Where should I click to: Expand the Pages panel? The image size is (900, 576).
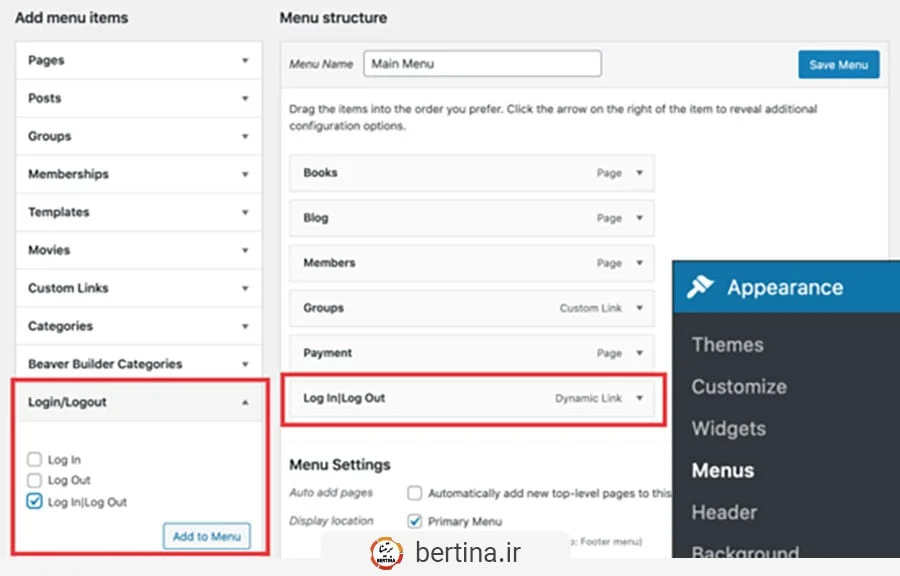tap(245, 61)
